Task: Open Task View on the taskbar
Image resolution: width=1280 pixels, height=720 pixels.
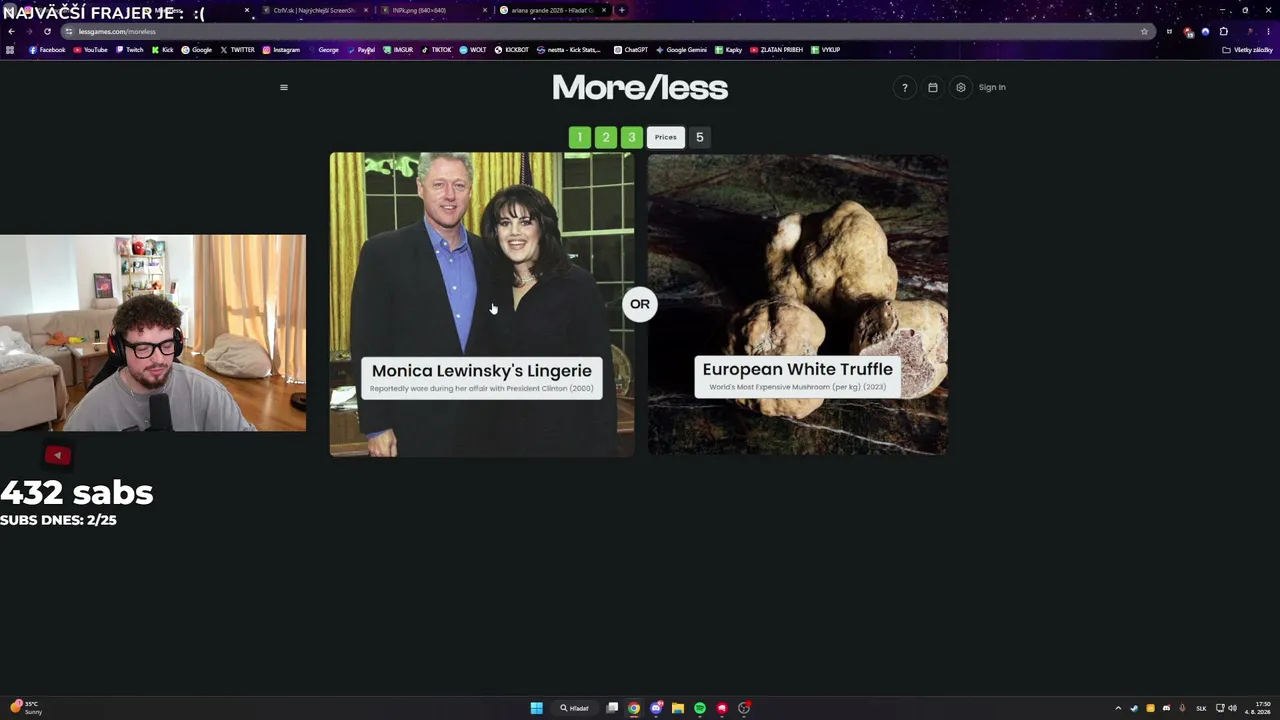Action: pyautogui.click(x=612, y=708)
